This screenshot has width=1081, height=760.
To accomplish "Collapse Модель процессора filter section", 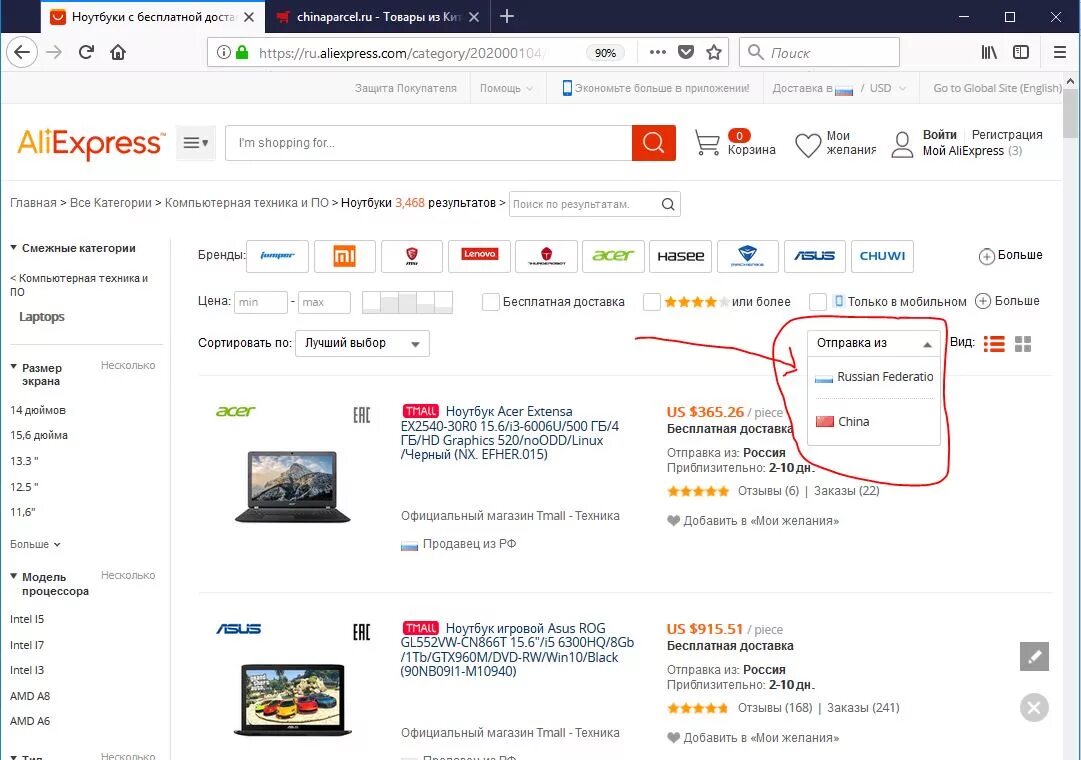I will click(49, 584).
